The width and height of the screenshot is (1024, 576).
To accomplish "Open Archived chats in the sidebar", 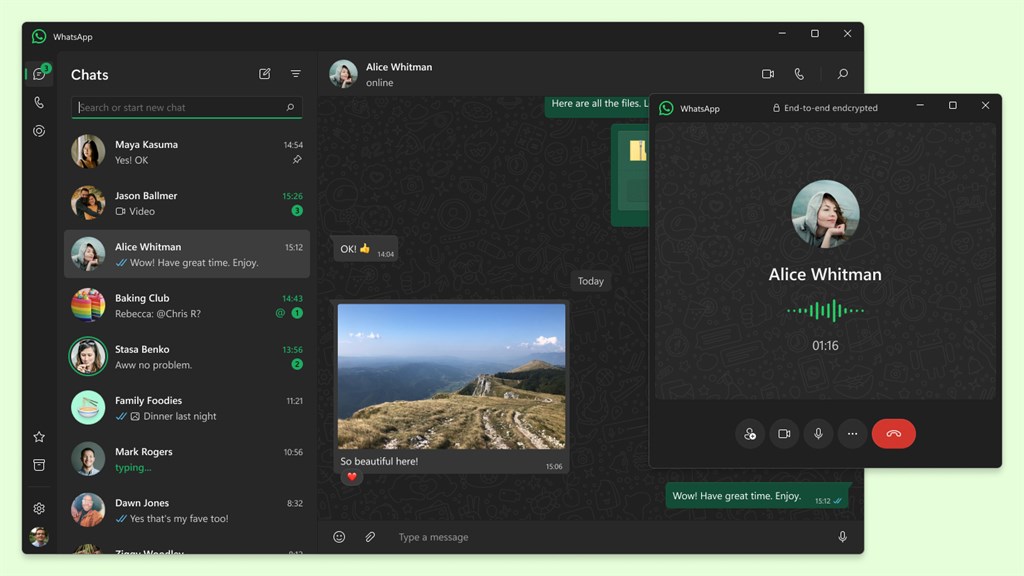I will point(39,465).
